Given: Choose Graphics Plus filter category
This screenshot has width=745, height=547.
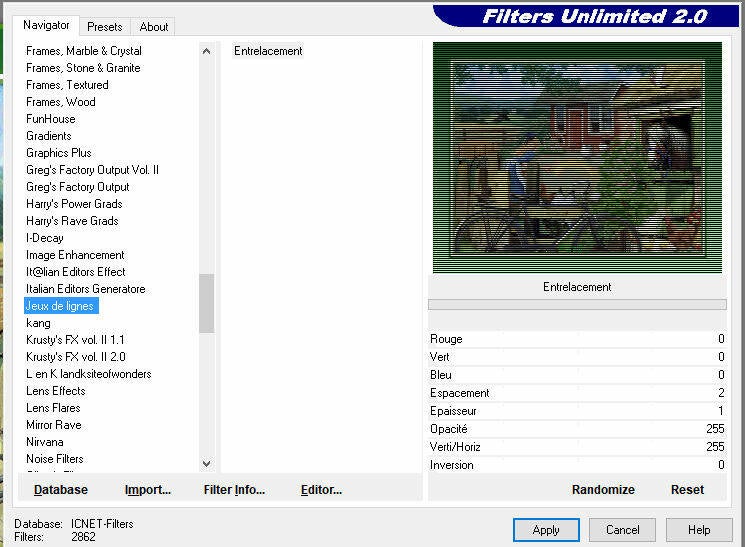Looking at the screenshot, I should point(59,153).
